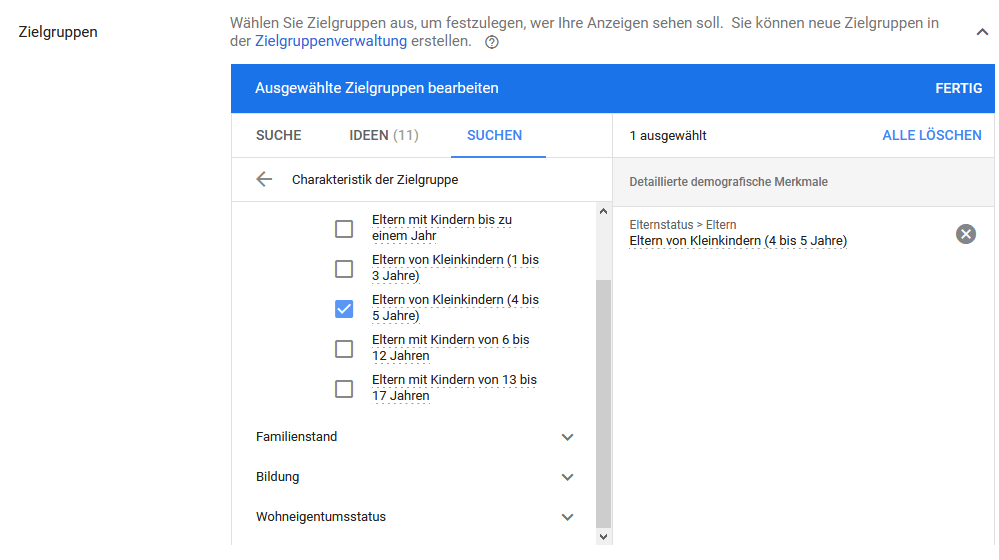This screenshot has width=999, height=560.
Task: Expand the Wohneigentumsstatus category
Action: point(567,517)
